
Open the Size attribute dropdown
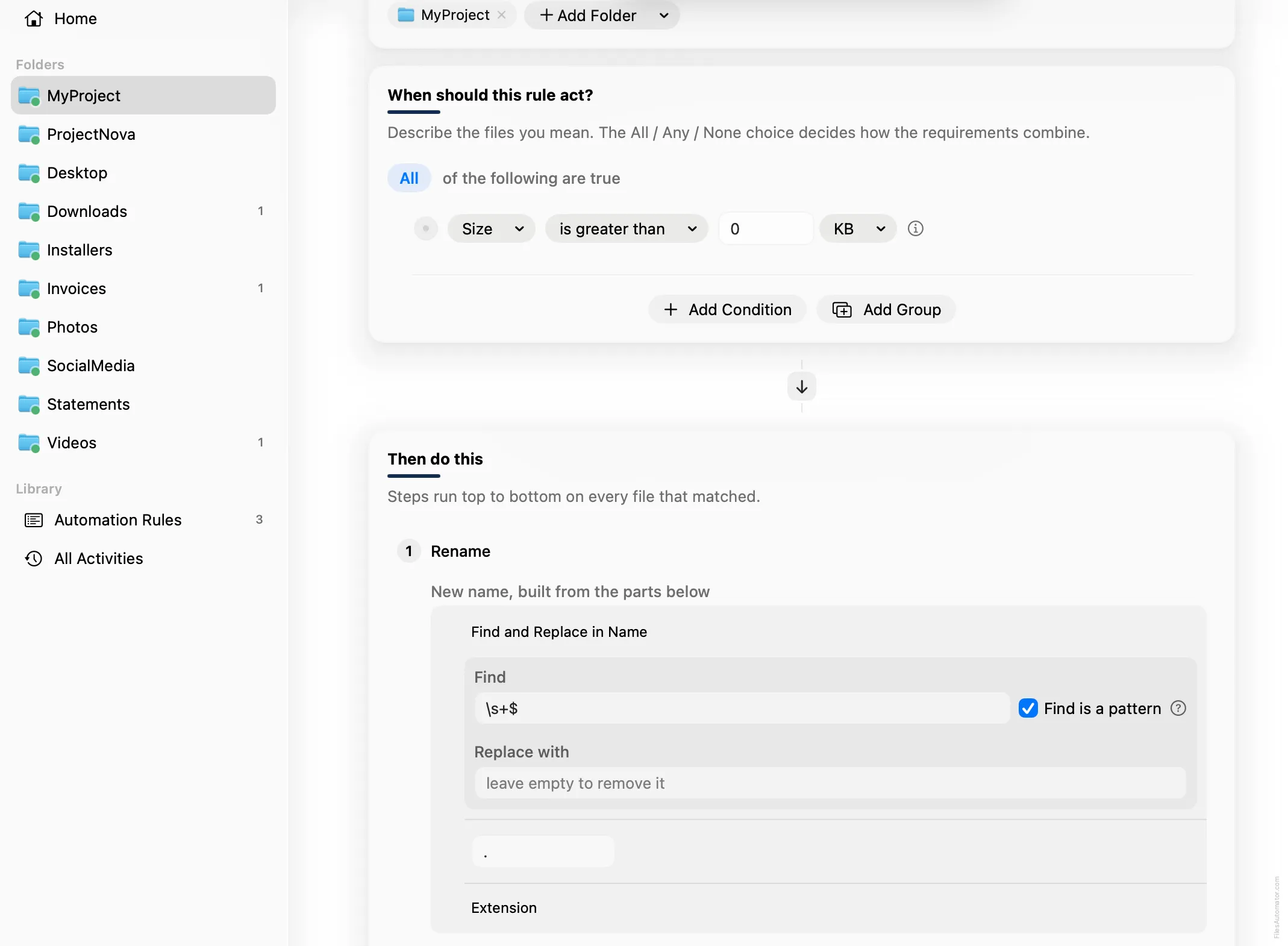click(492, 229)
